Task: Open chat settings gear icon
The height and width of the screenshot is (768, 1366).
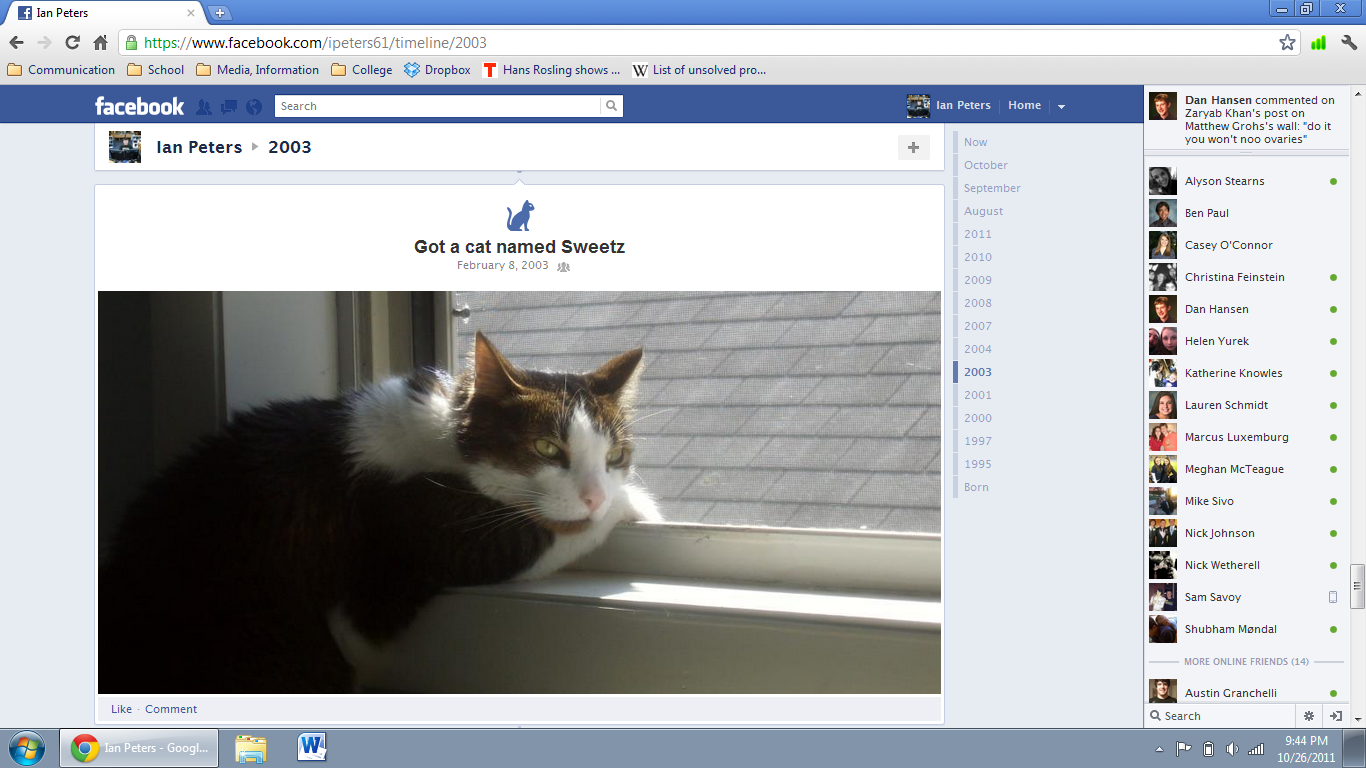Action: click(1309, 716)
